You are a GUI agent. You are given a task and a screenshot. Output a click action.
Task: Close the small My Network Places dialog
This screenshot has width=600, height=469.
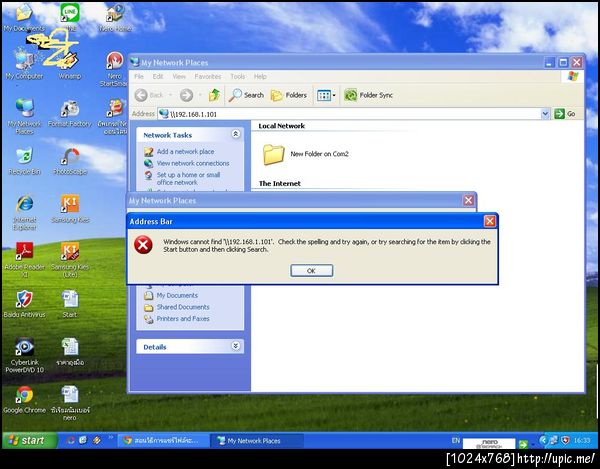pos(468,200)
